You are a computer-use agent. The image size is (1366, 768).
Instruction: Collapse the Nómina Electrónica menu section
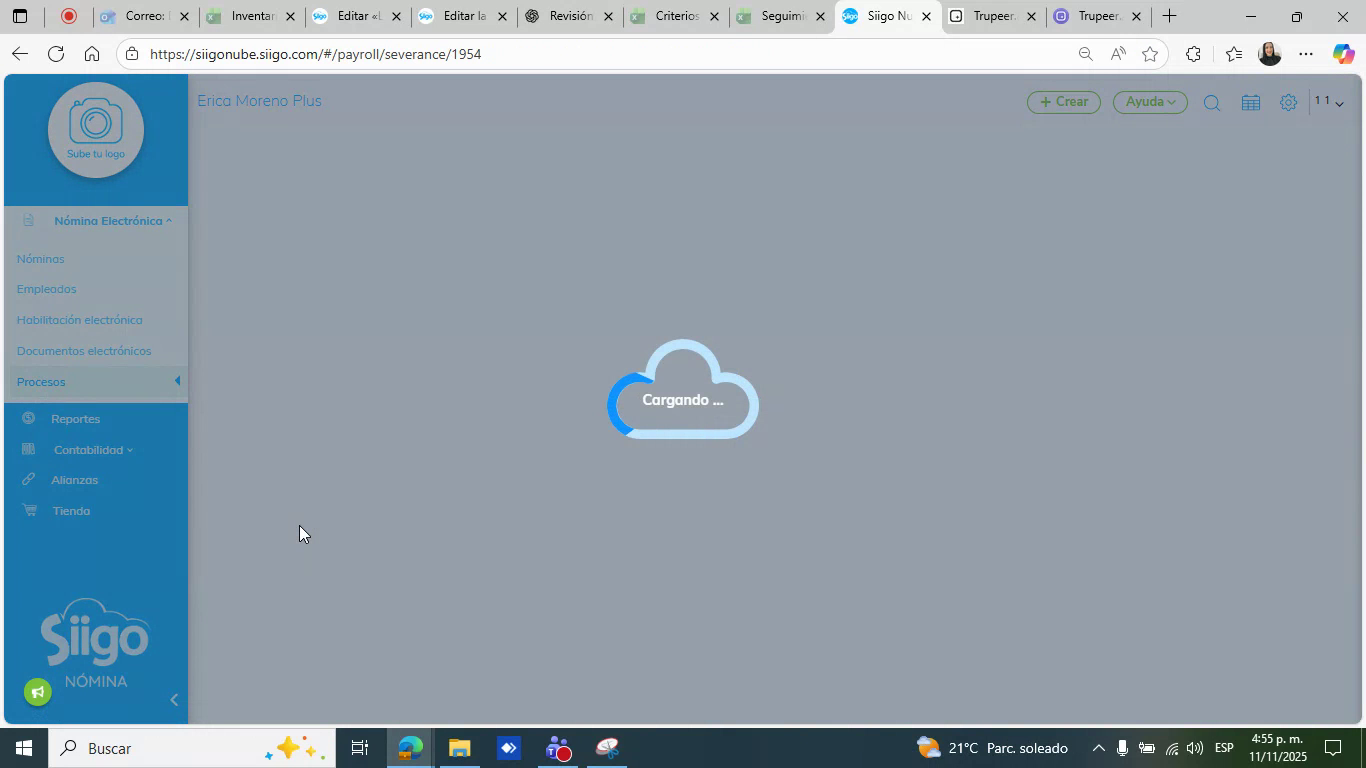[112, 221]
